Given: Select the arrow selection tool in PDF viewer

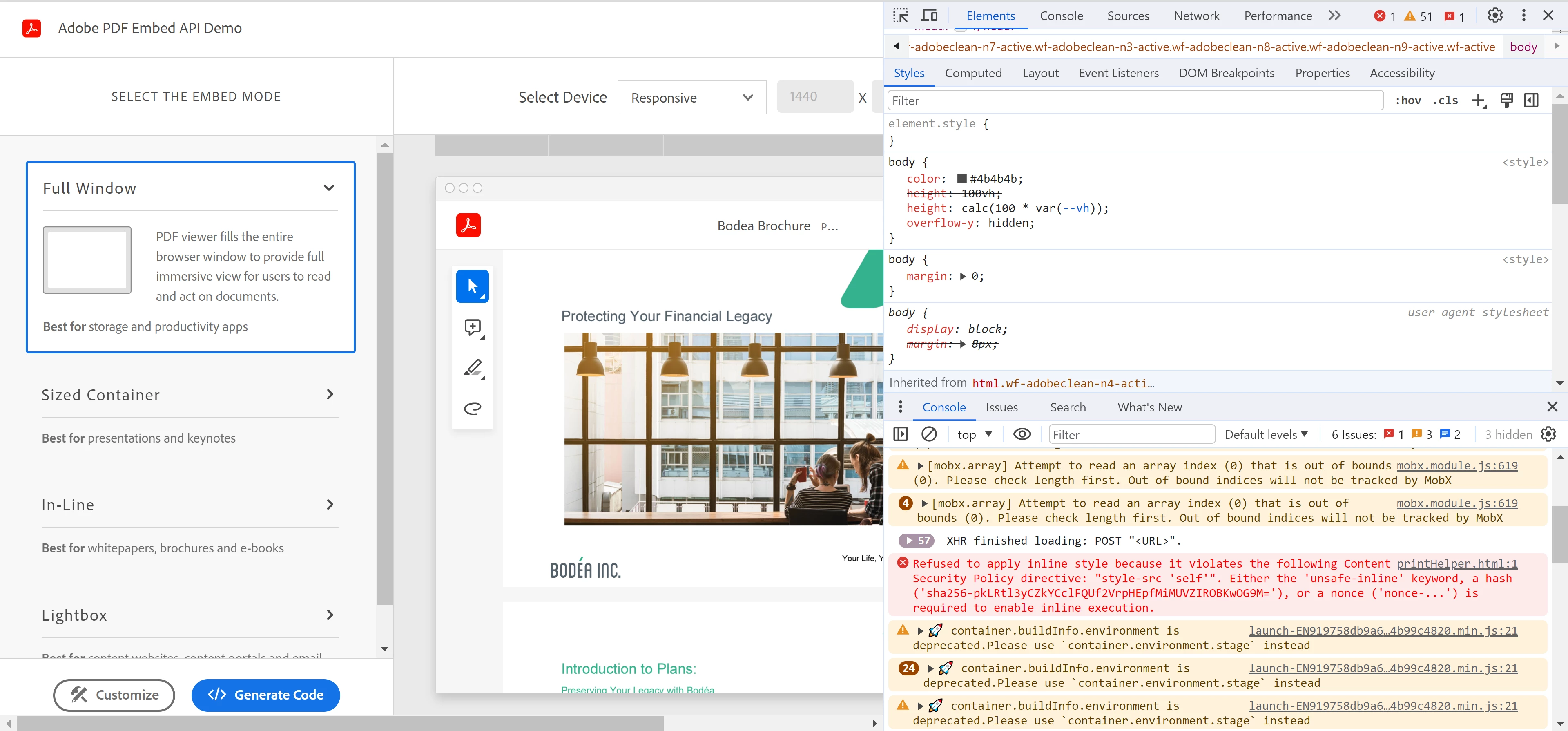Looking at the screenshot, I should click(x=472, y=286).
